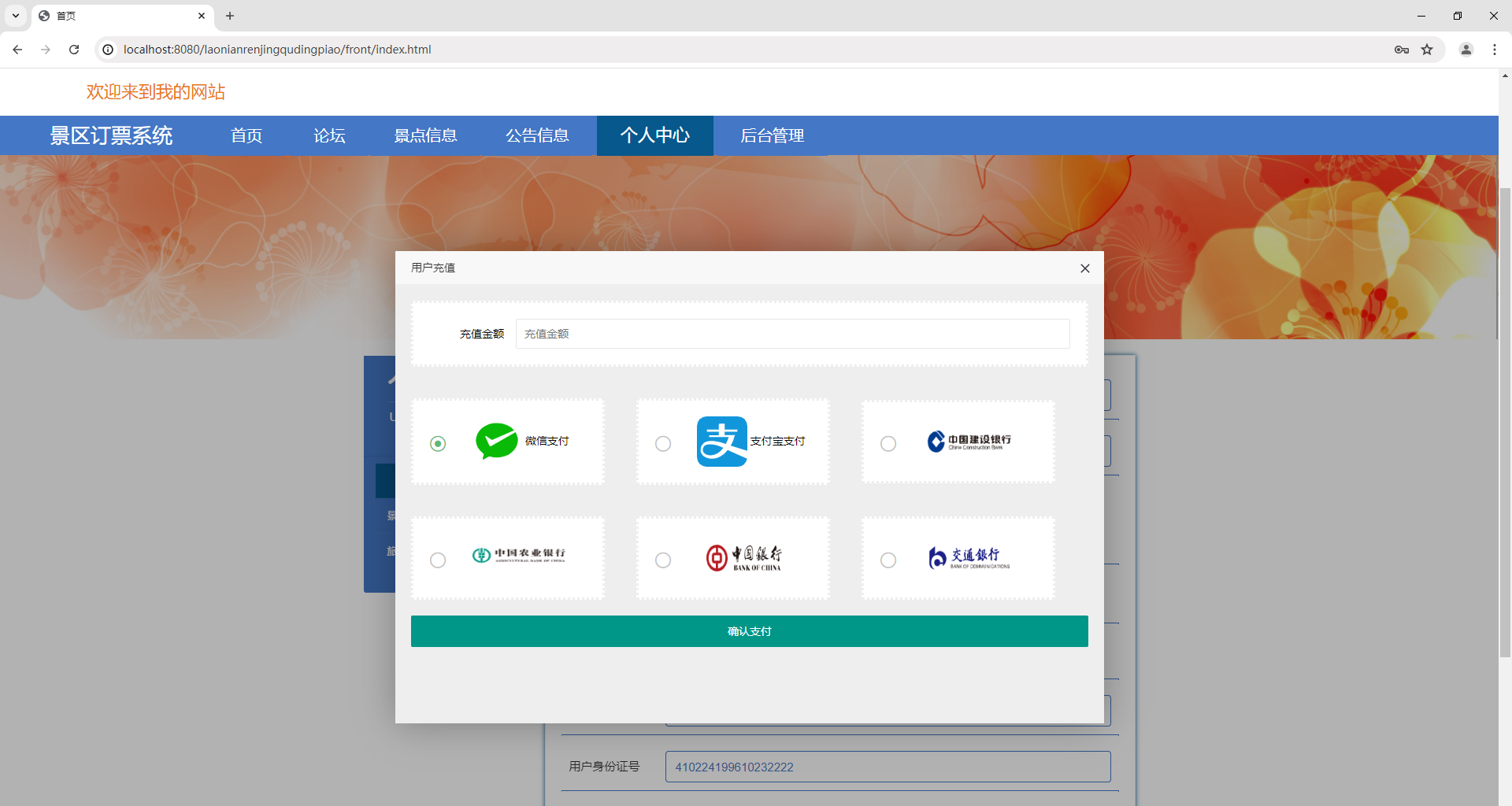1512x806 pixels.
Task: Choose Agricultural Bank of China radio option
Action: click(x=438, y=560)
